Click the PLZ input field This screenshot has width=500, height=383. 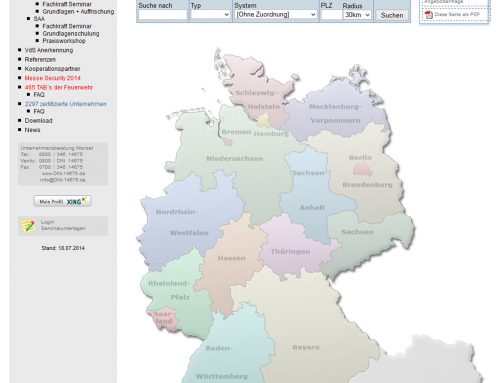(331, 15)
